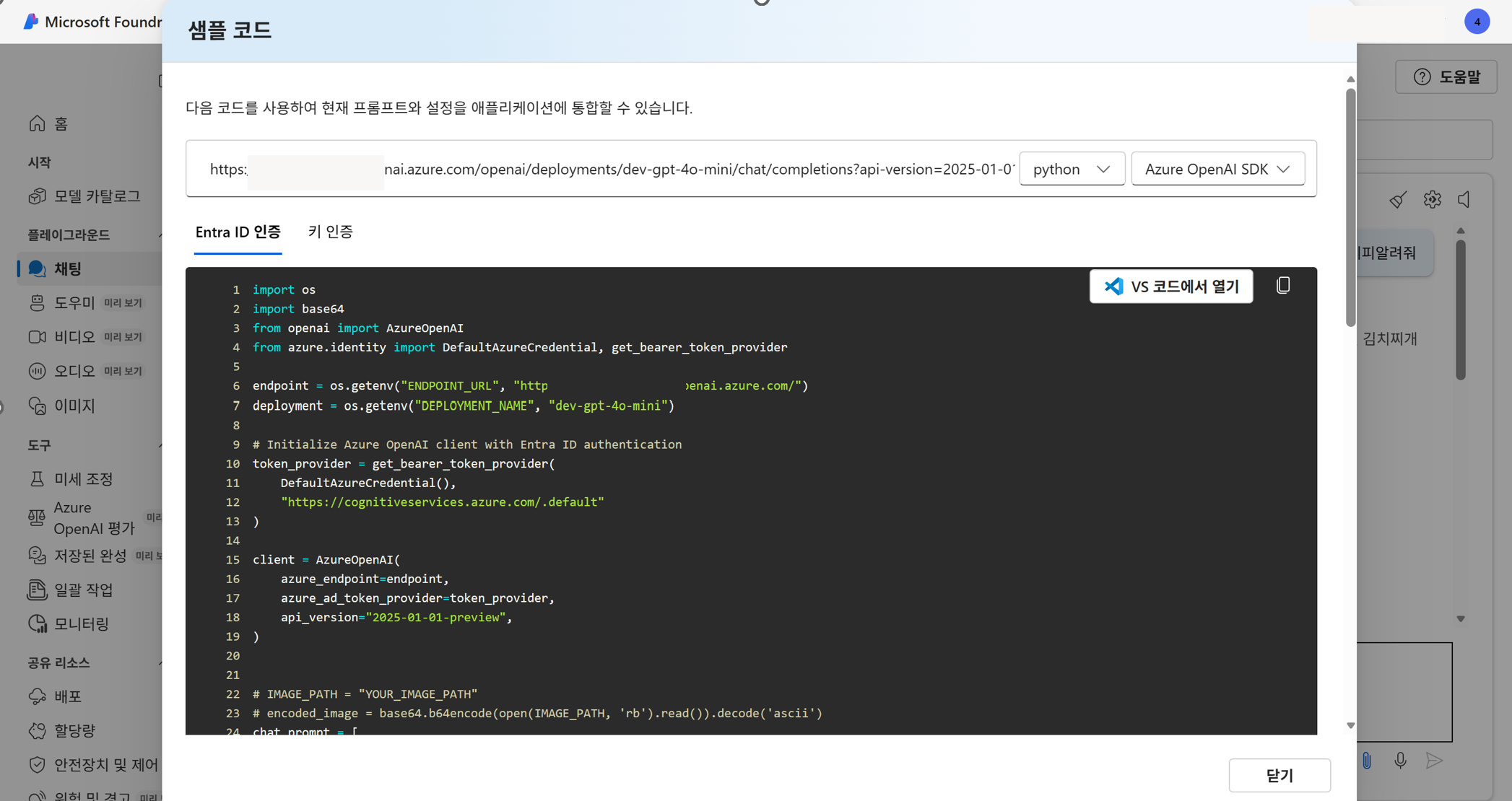Open the Azure OpenAI SDK dropdown

[x=1217, y=169]
